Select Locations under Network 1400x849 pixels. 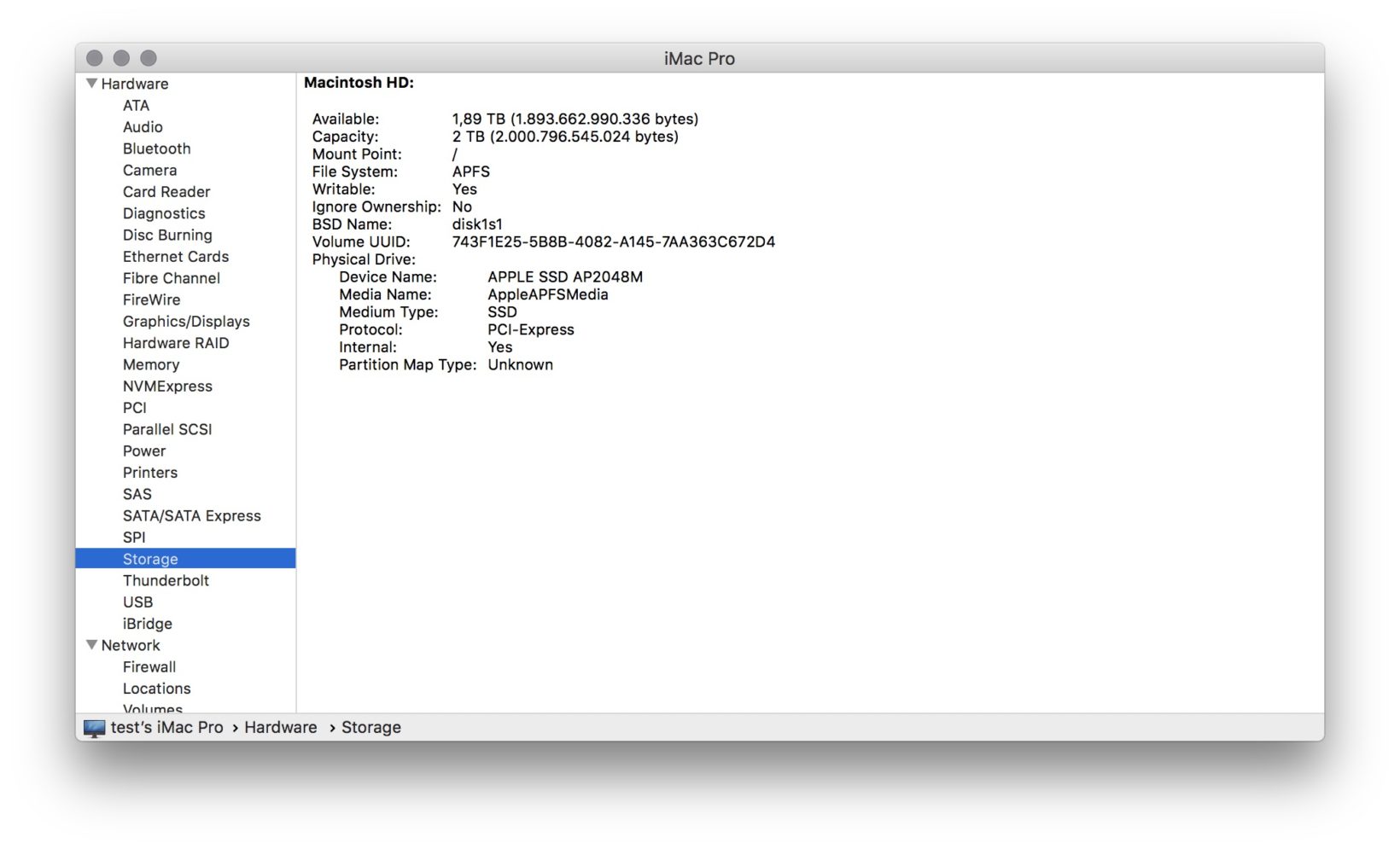click(x=157, y=689)
